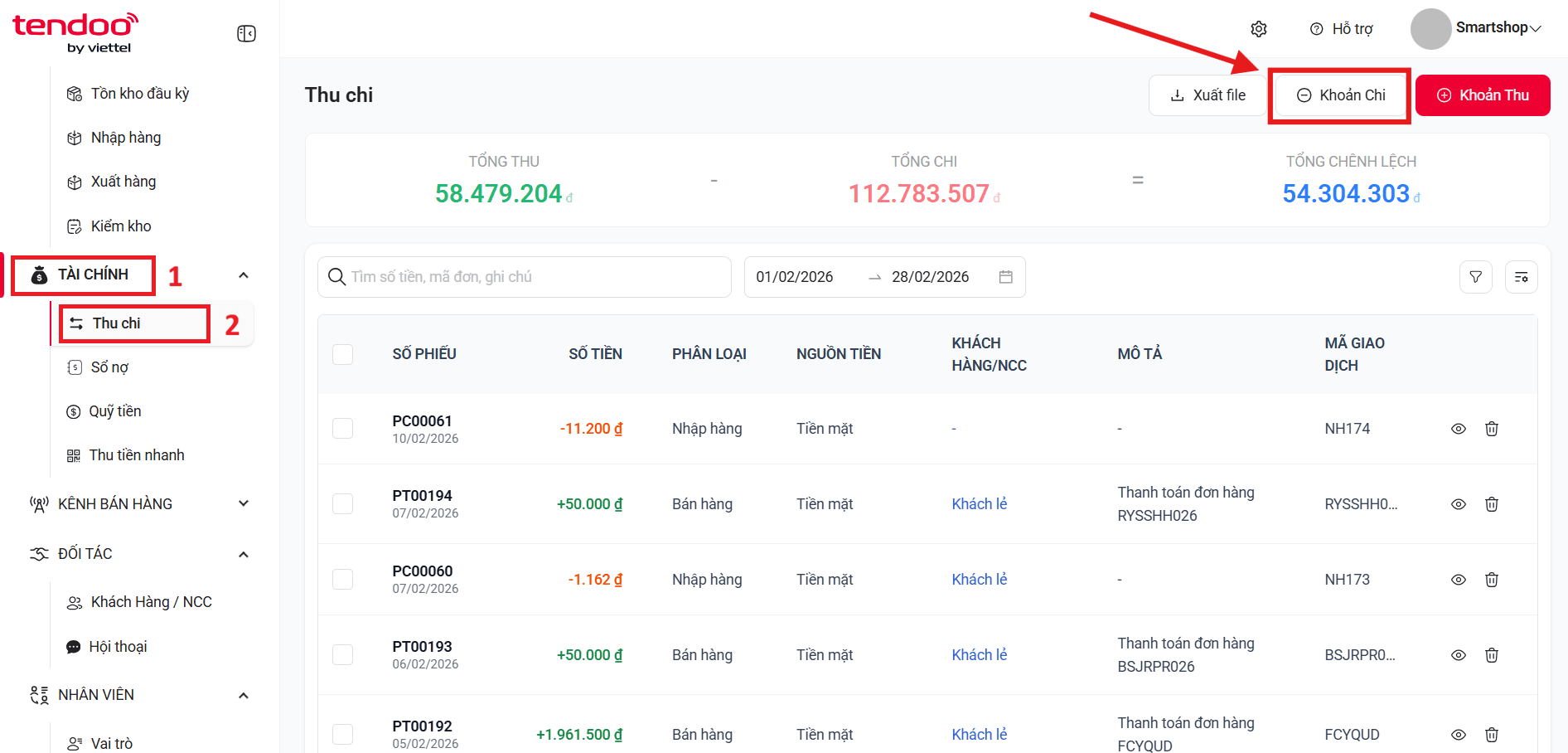The image size is (1568, 753).
Task: Click the filter funnel icon
Action: tap(1476, 277)
